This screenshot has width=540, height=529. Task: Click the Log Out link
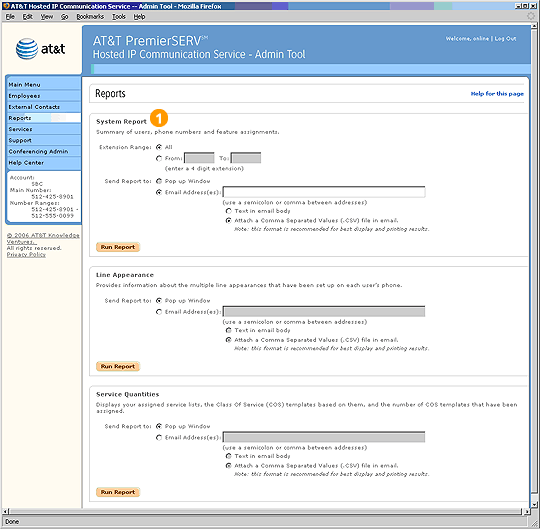pos(505,39)
